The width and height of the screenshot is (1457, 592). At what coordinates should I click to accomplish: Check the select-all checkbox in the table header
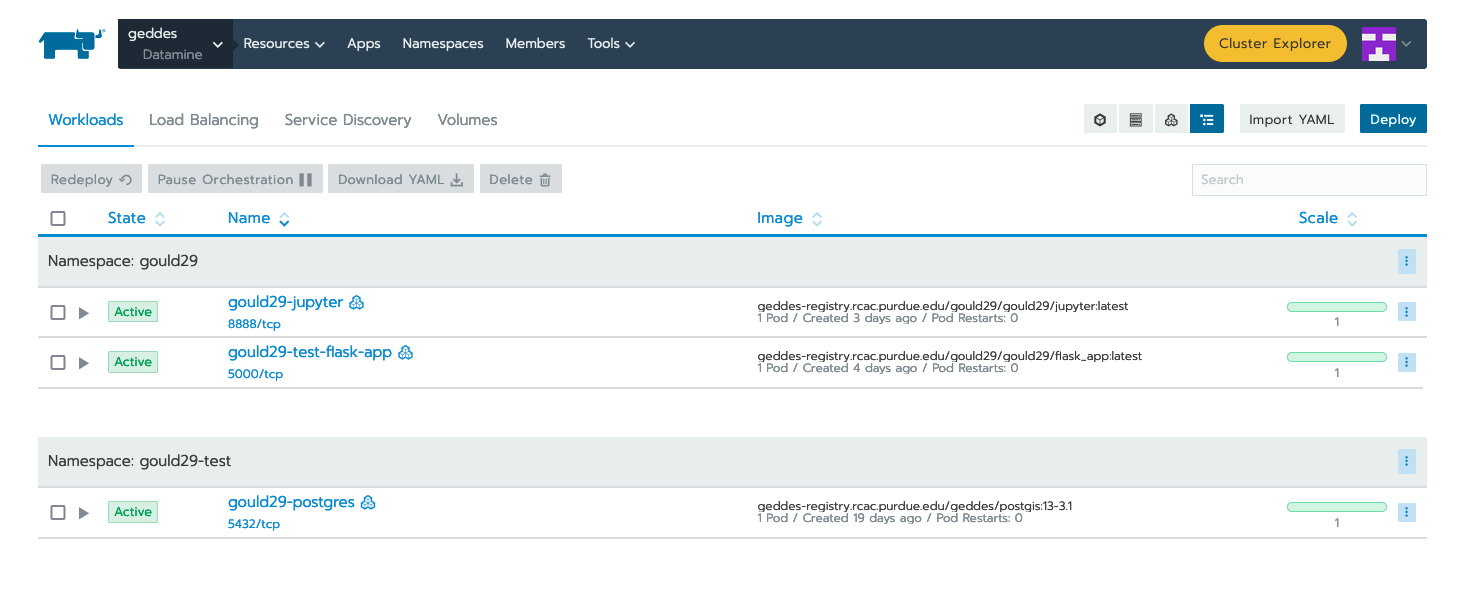pos(57,218)
